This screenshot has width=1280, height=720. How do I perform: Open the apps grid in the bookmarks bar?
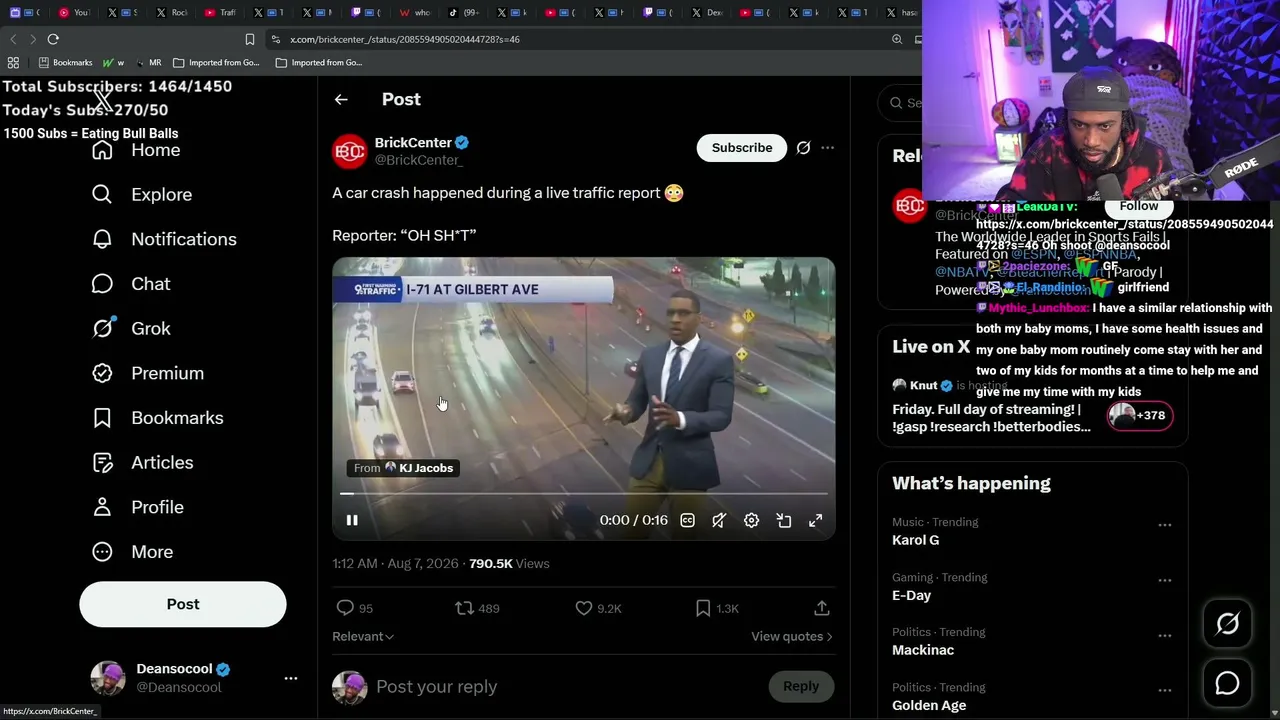13,62
